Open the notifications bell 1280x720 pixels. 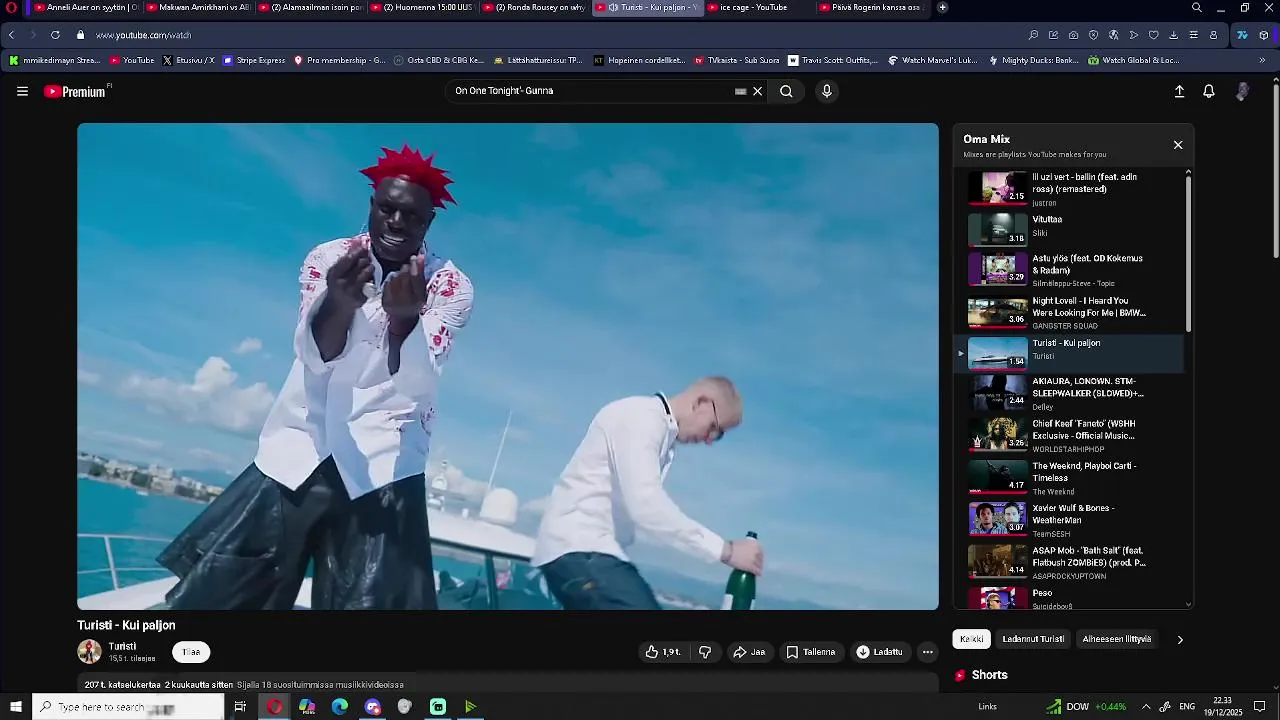1209,91
